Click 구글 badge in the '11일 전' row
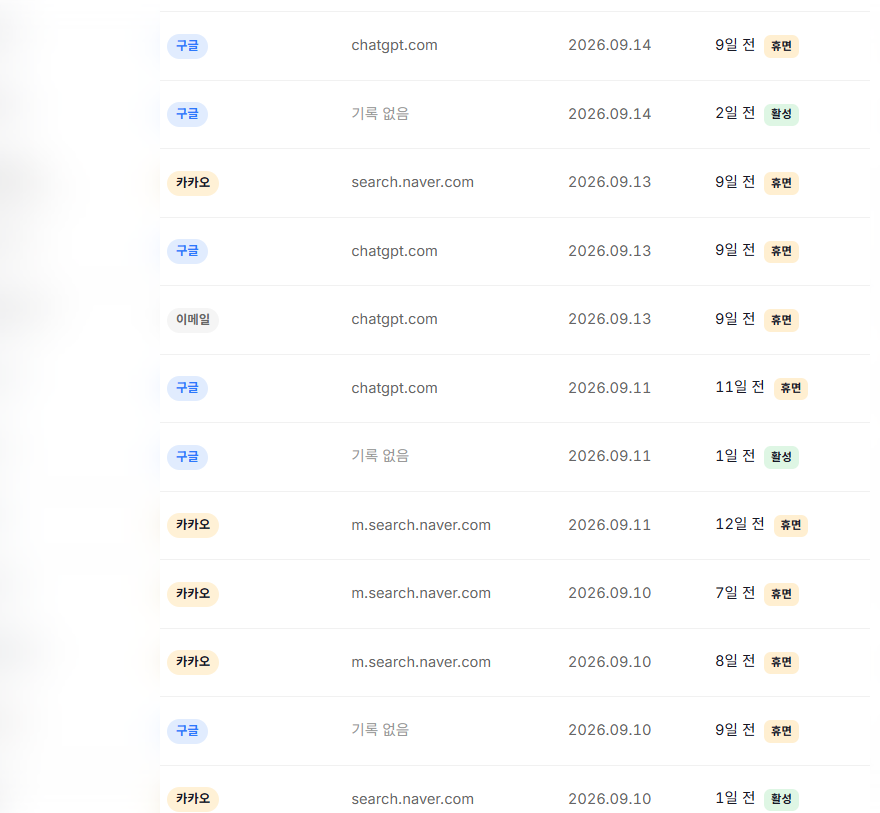Image resolution: width=880 pixels, height=813 pixels. [x=187, y=388]
